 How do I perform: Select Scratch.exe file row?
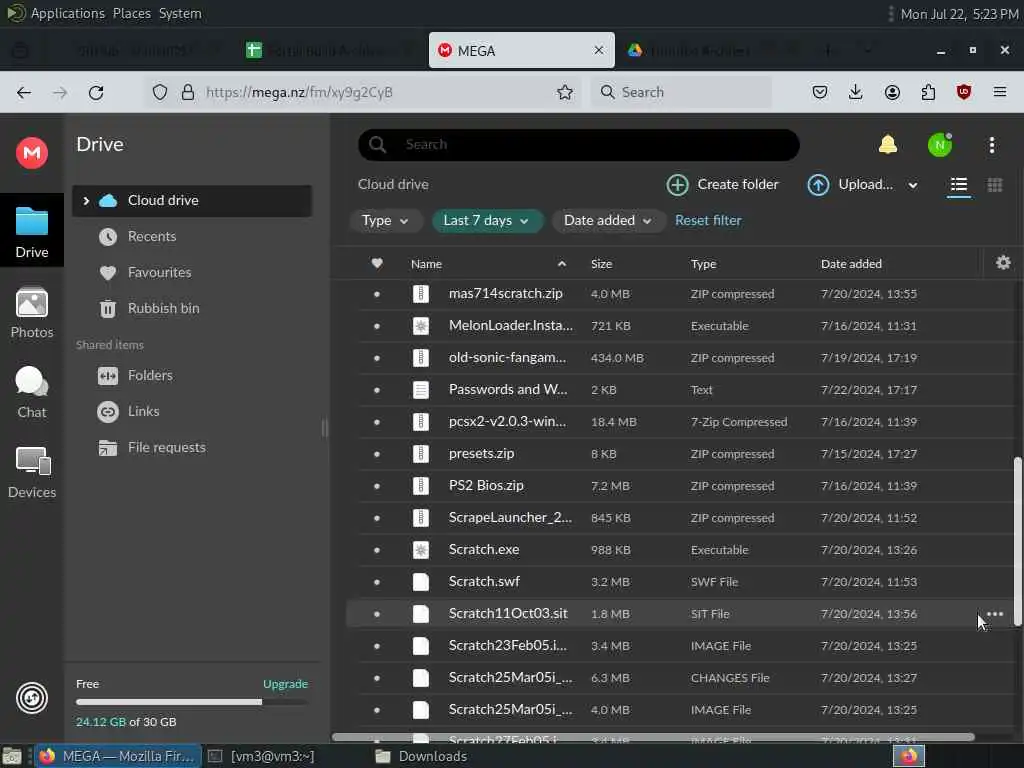pyautogui.click(x=679, y=550)
